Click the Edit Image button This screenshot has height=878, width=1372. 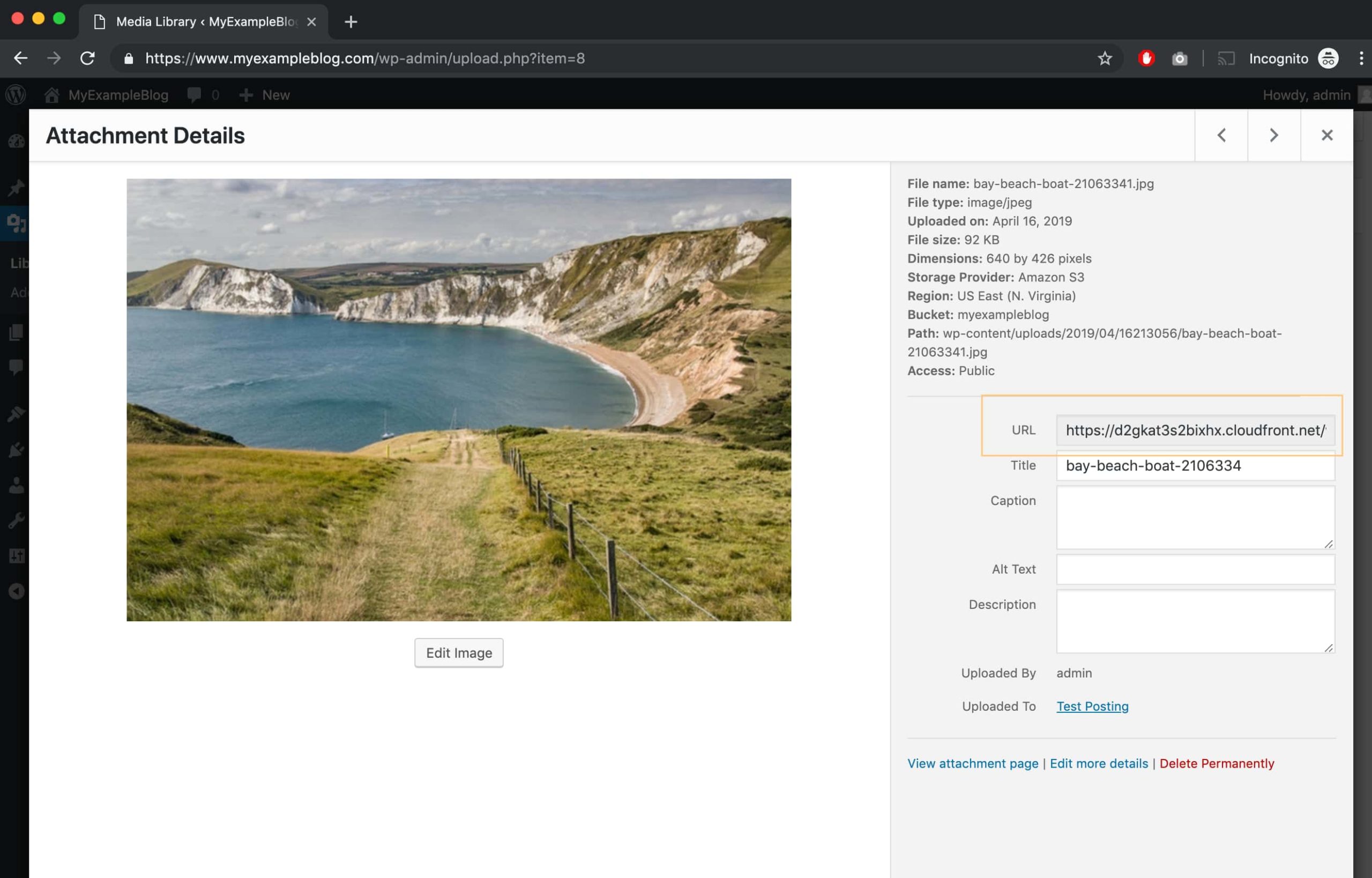[x=459, y=653]
